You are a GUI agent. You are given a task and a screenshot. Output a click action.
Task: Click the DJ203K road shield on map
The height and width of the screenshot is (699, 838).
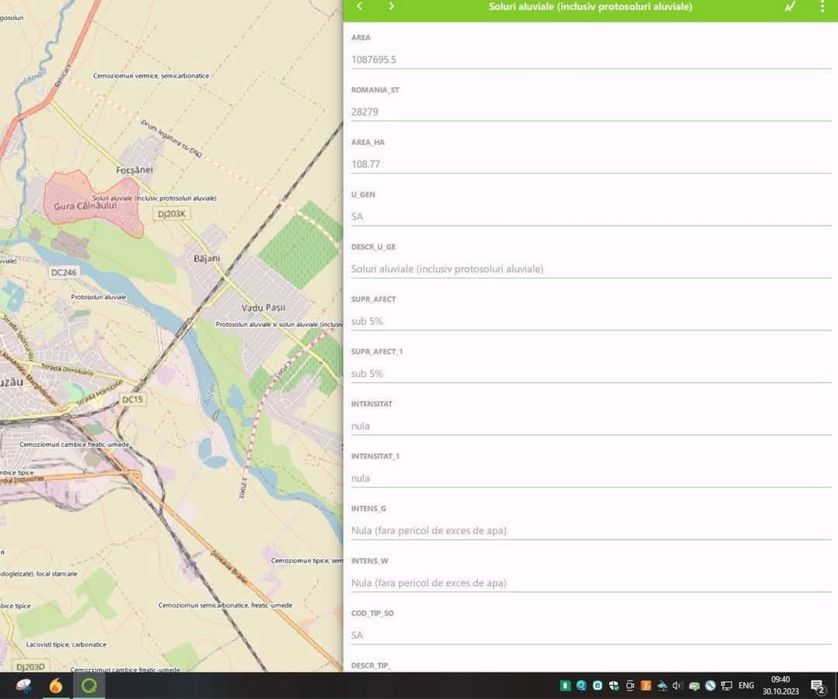tap(172, 214)
